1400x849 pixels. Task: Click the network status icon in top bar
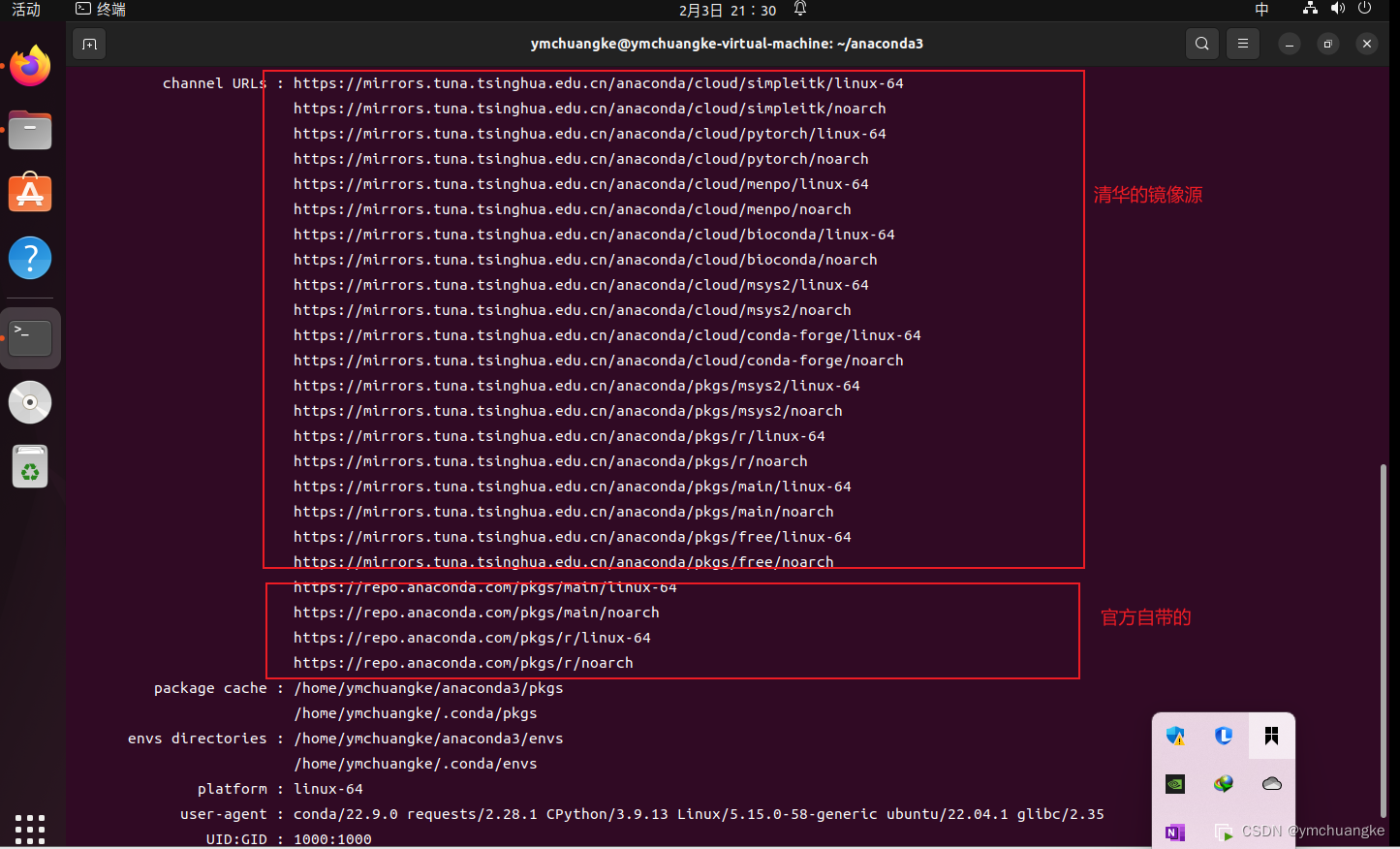click(x=1310, y=9)
